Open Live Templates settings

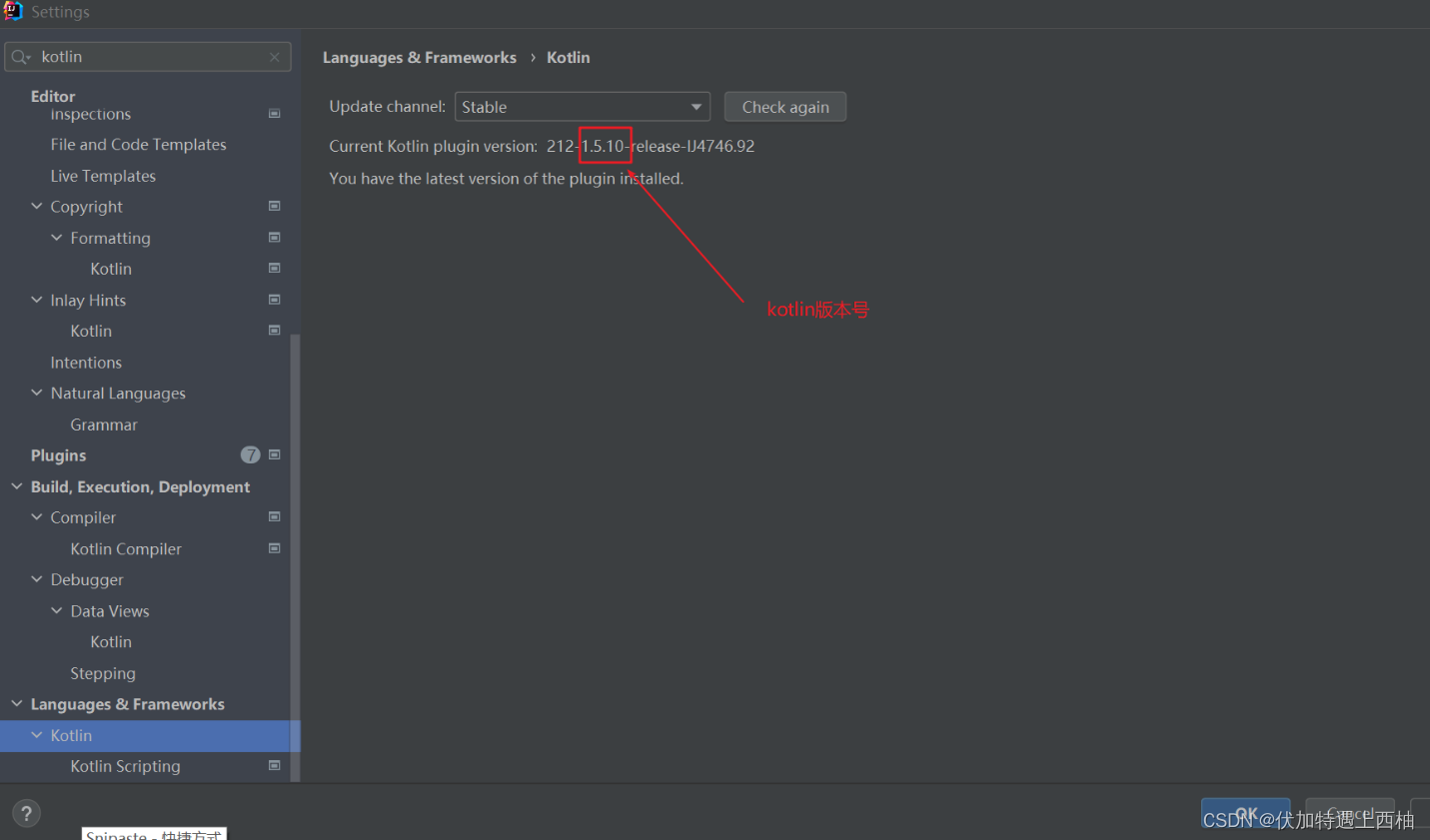(103, 176)
